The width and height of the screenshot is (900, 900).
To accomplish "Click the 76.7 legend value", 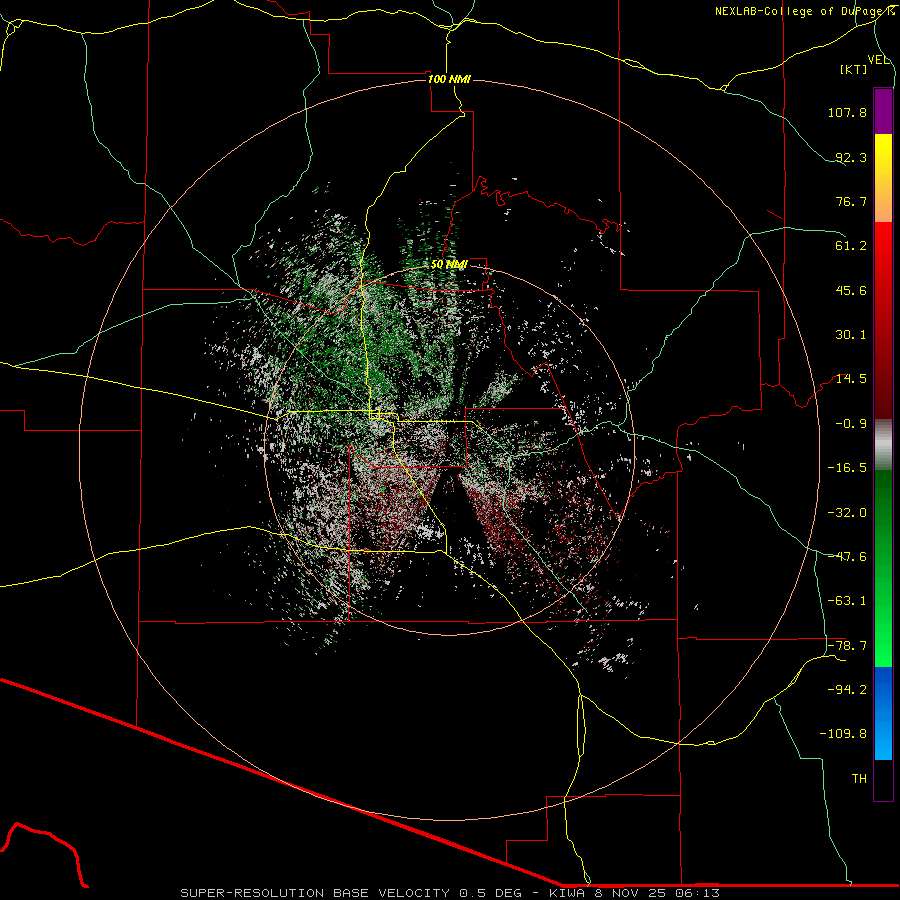I will click(851, 201).
